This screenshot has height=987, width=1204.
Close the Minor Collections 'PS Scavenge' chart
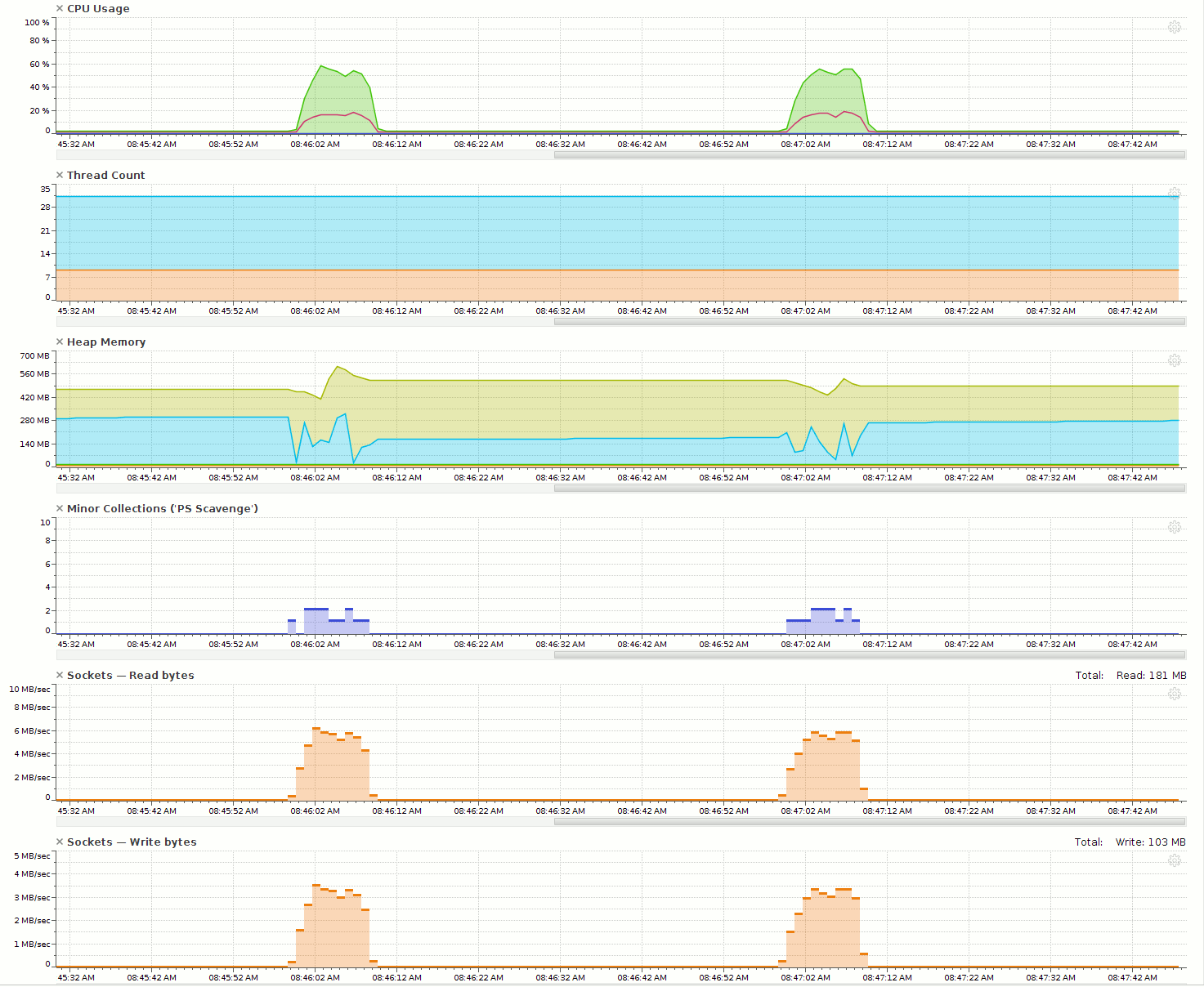60,508
